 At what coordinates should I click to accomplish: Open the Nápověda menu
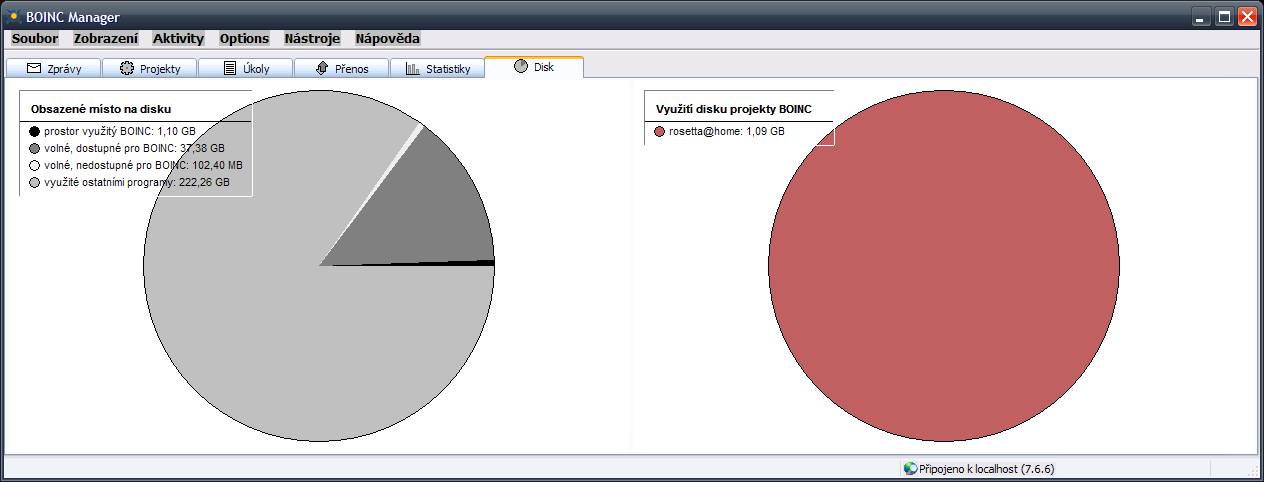coord(388,39)
